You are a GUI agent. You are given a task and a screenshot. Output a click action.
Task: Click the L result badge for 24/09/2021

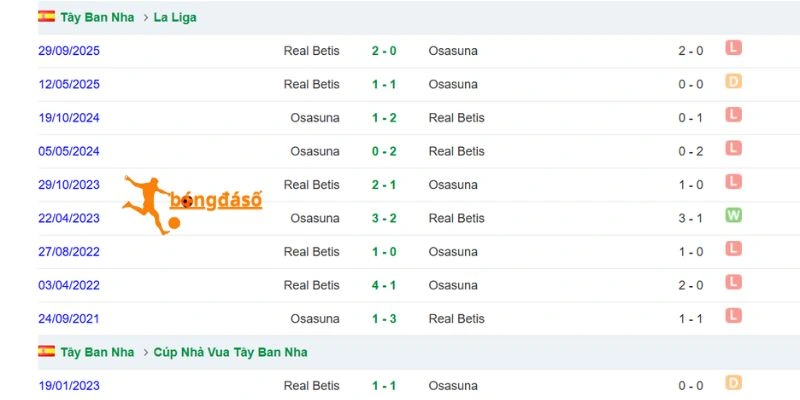click(733, 316)
